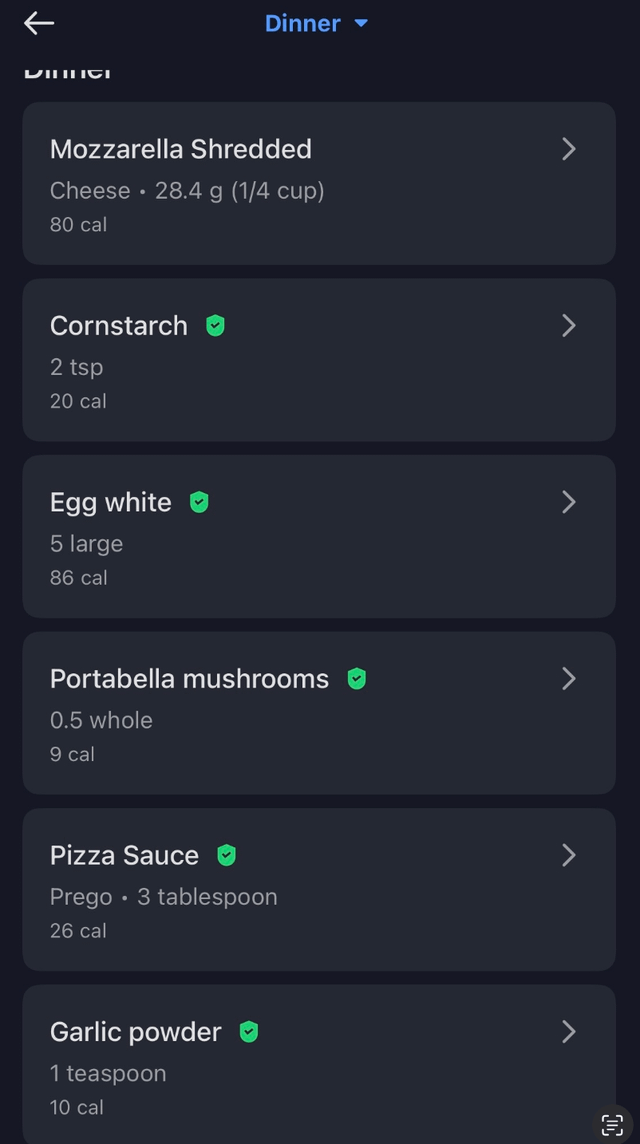The width and height of the screenshot is (640, 1144).
Task: Tap the barcode scan icon
Action: (612, 1123)
